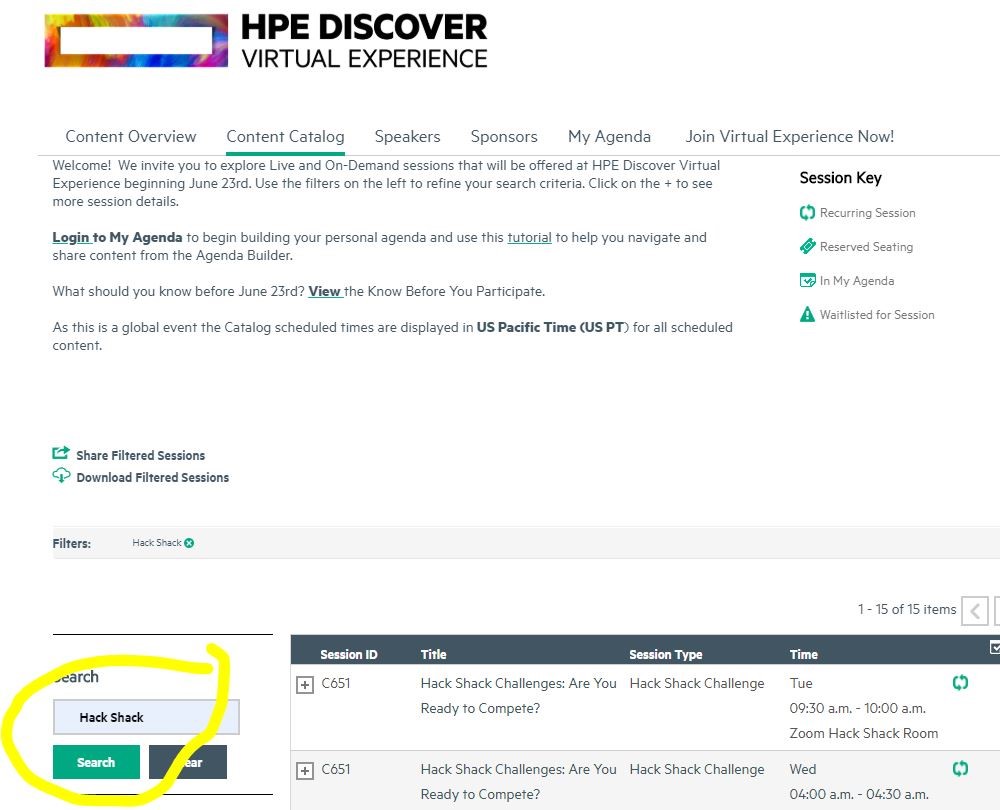Click the search field containing Hack Shack
This screenshot has height=810, width=1000.
click(x=146, y=717)
